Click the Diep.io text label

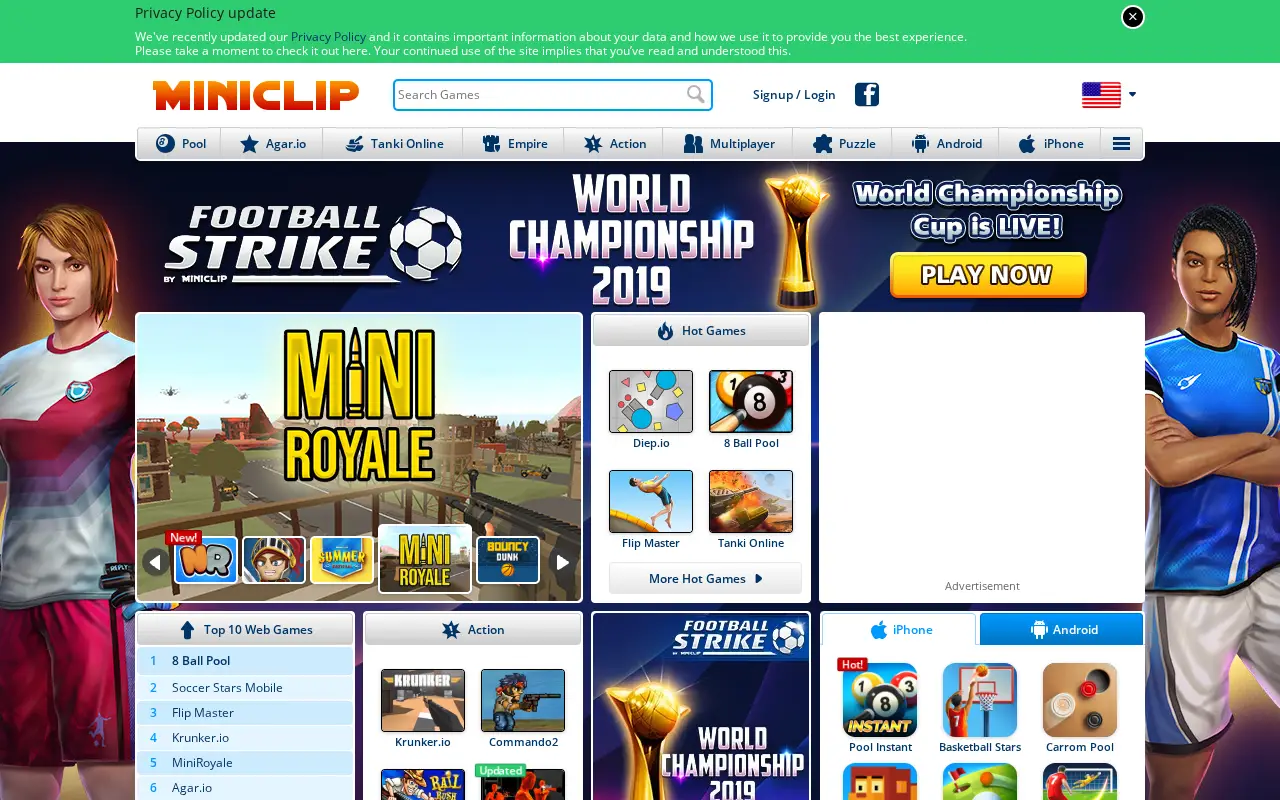point(651,443)
